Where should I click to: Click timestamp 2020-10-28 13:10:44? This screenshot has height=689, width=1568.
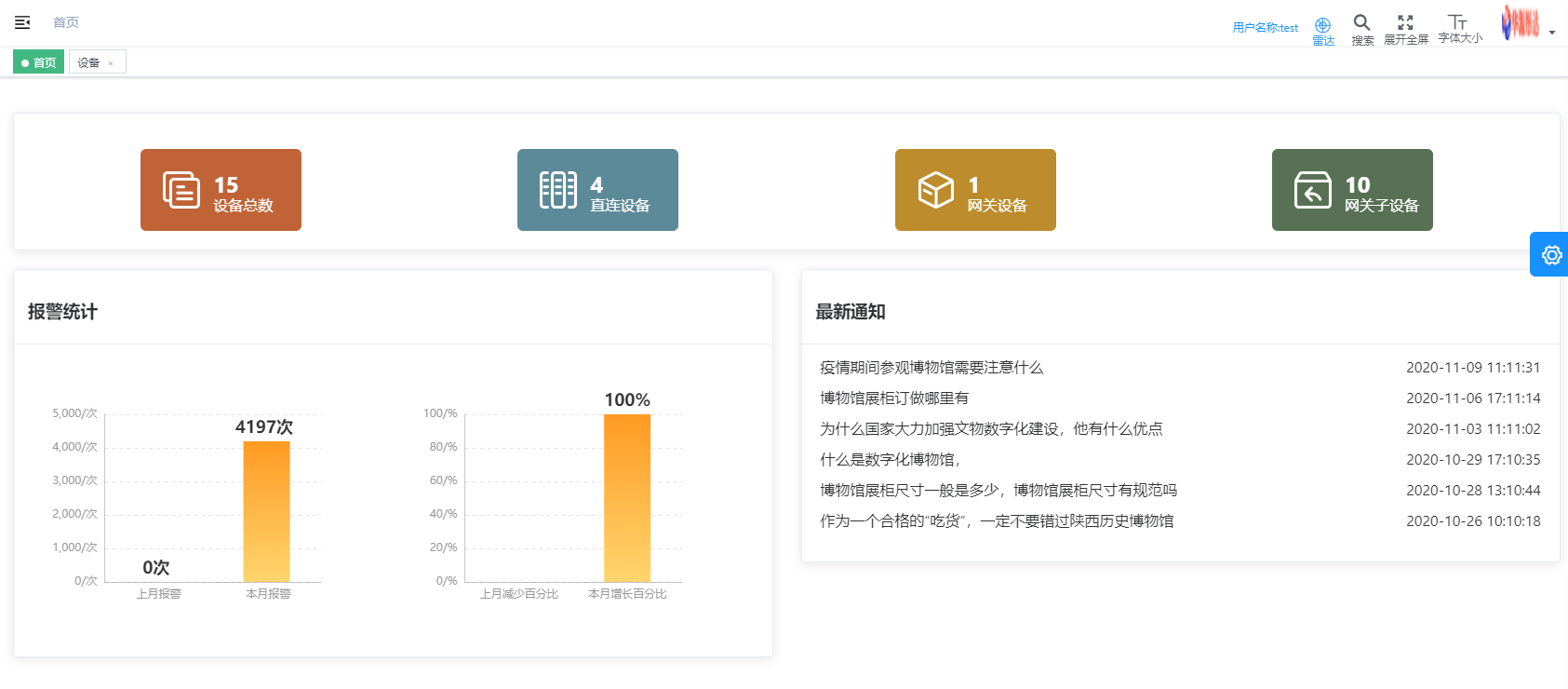click(1473, 491)
